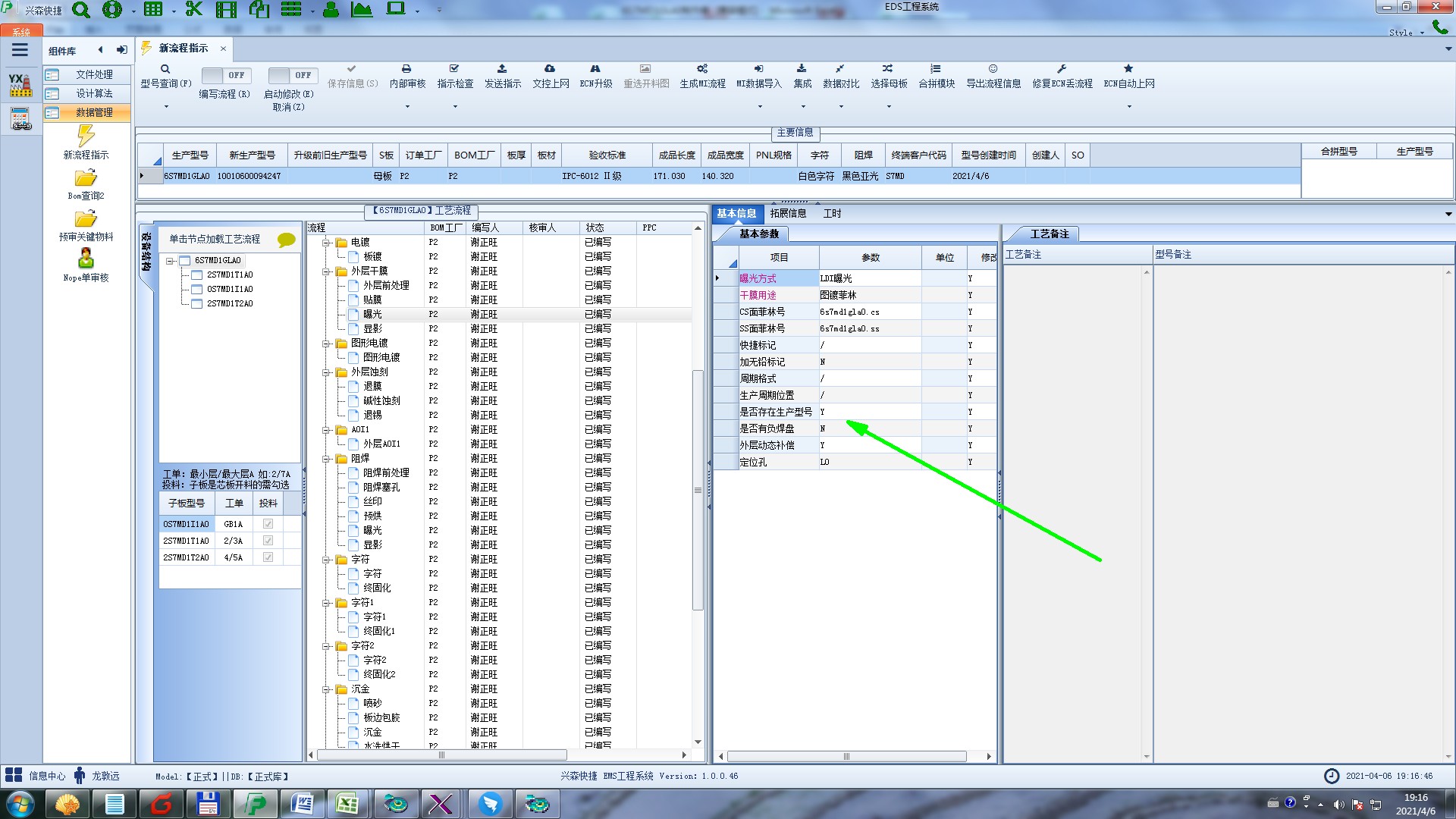Open dropdown arrow under MI数据导入
The image size is (1456, 819).
(759, 107)
